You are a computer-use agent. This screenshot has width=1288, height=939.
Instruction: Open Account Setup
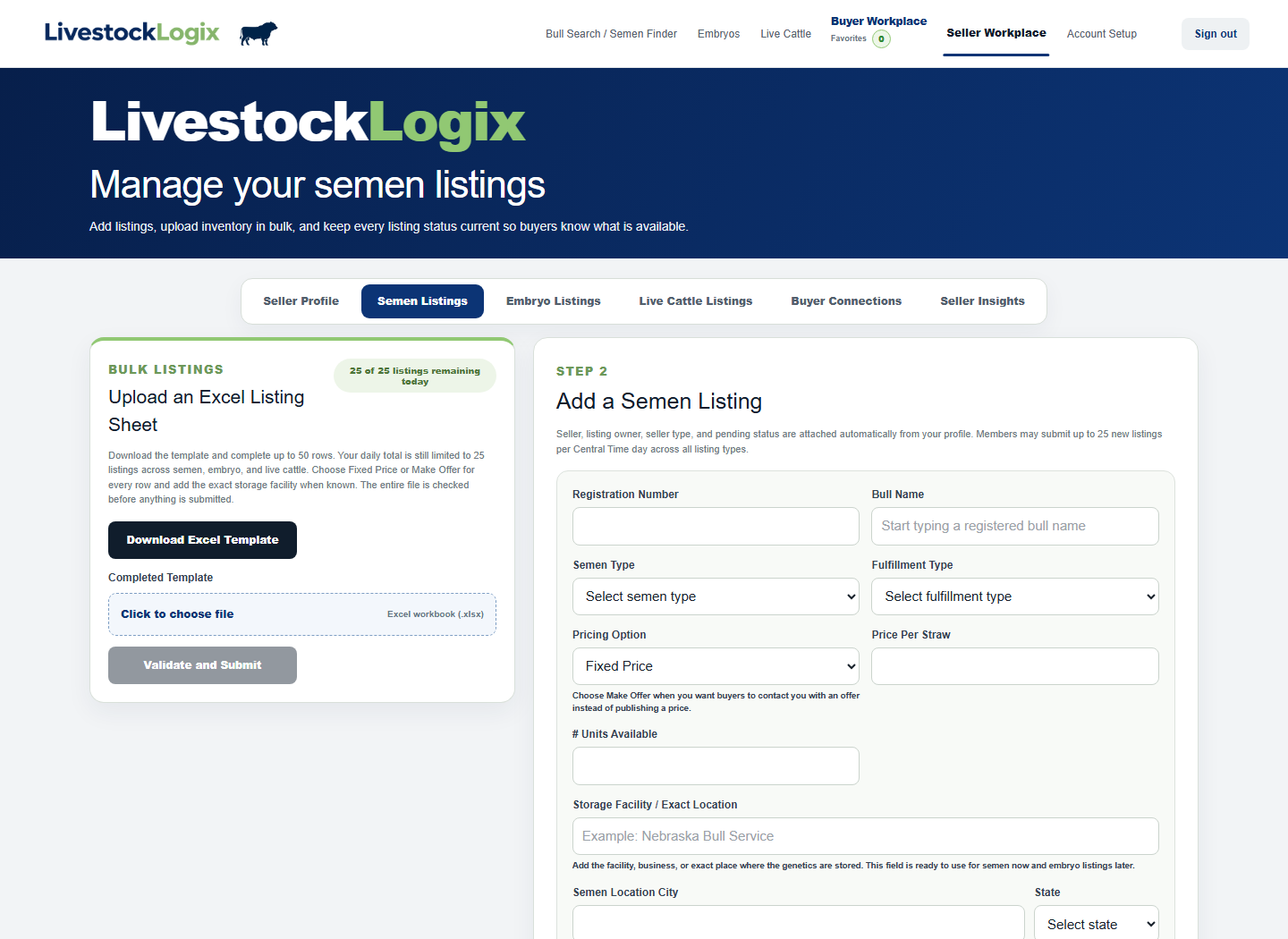click(1101, 34)
